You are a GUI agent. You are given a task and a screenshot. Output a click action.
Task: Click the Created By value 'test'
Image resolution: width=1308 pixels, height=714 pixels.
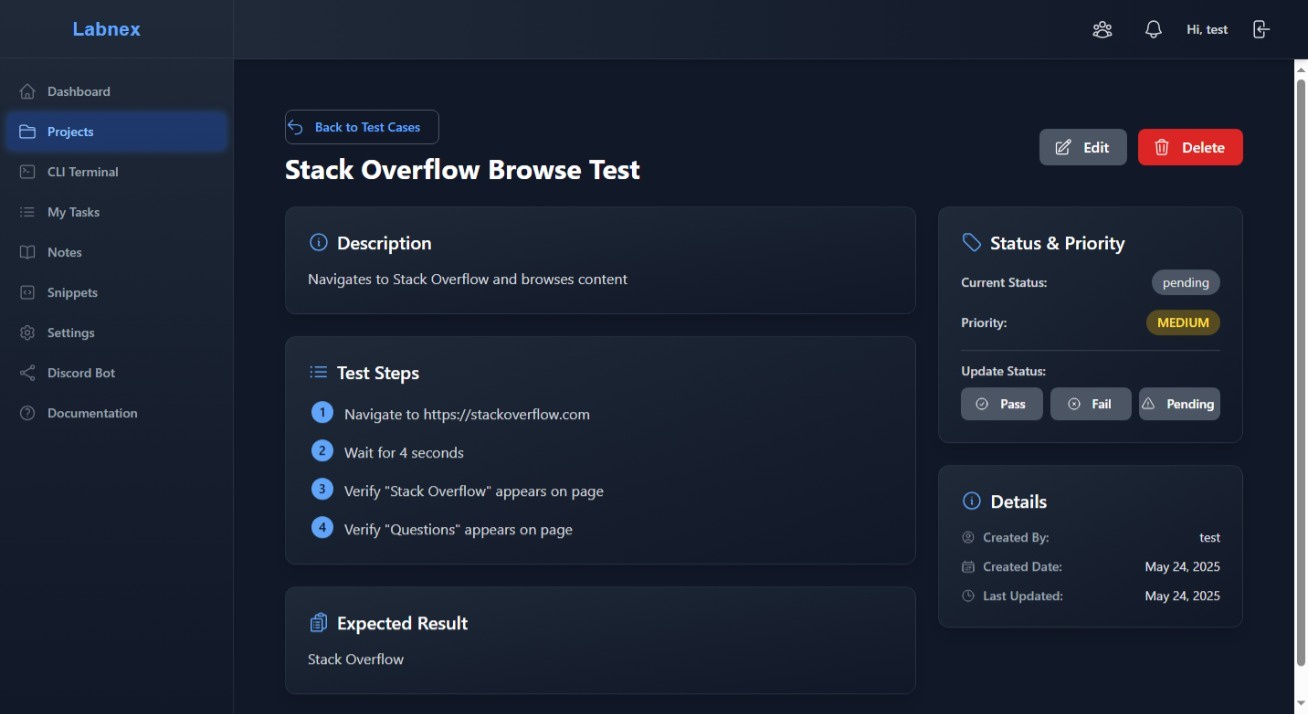tap(1210, 537)
